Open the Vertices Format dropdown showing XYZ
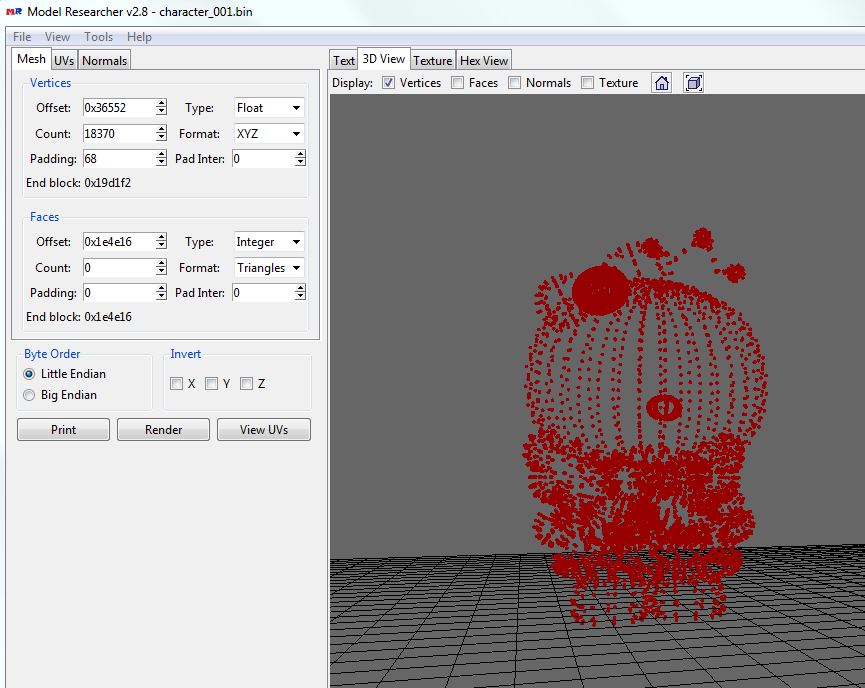Viewport: 865px width, 688px height. [269, 134]
